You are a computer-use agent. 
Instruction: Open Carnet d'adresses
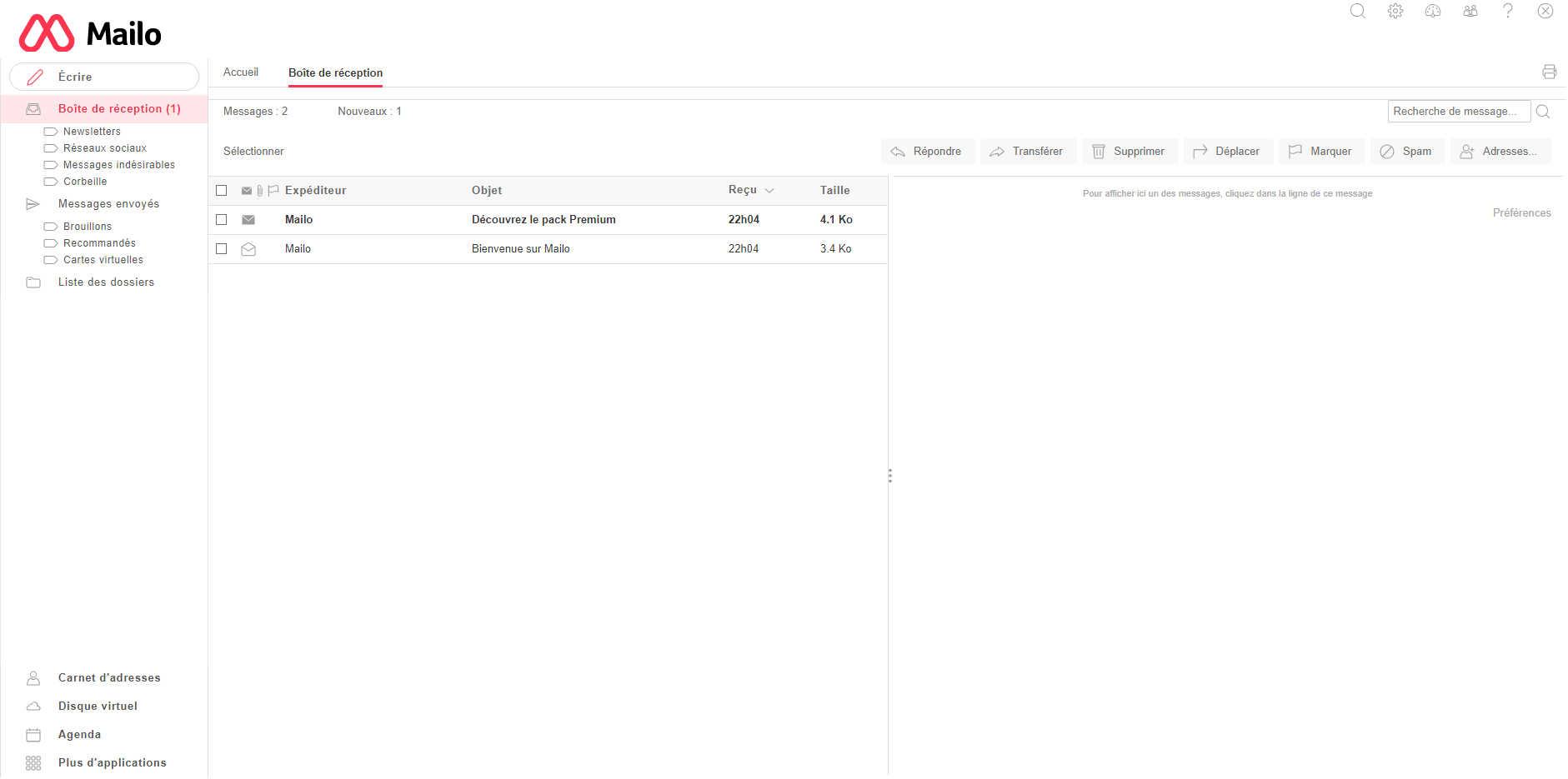(109, 678)
